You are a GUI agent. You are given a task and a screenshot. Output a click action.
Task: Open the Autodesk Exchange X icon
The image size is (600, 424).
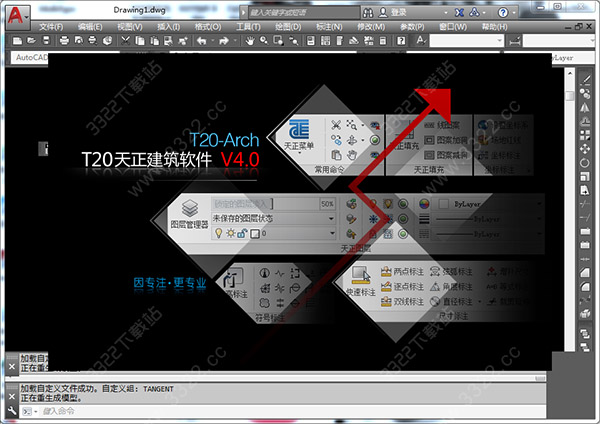click(x=459, y=13)
